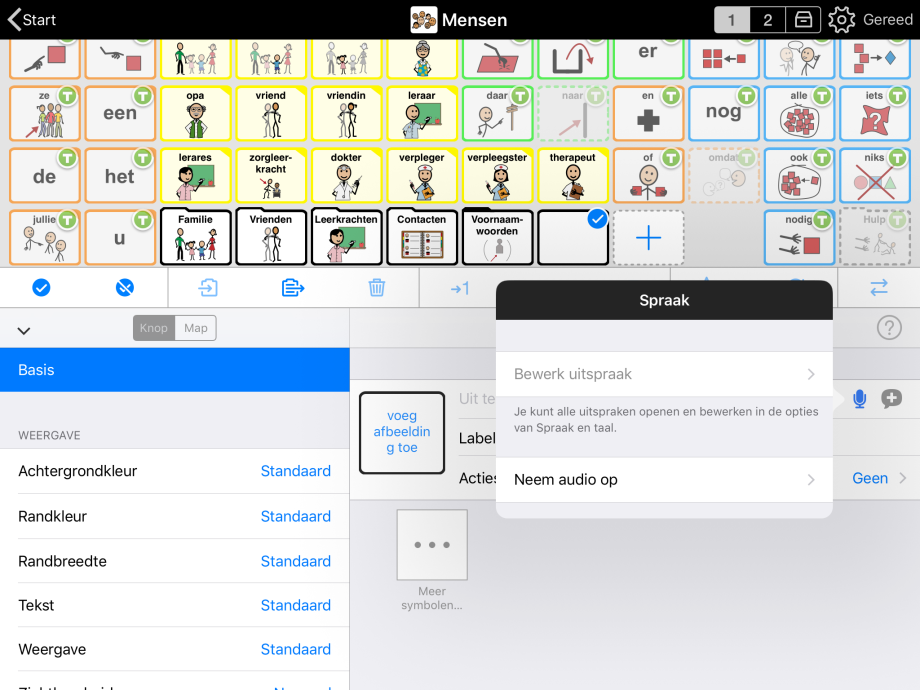920x690 pixels.
Task: Toggle the checkmark on empty selected button
Action: [597, 219]
